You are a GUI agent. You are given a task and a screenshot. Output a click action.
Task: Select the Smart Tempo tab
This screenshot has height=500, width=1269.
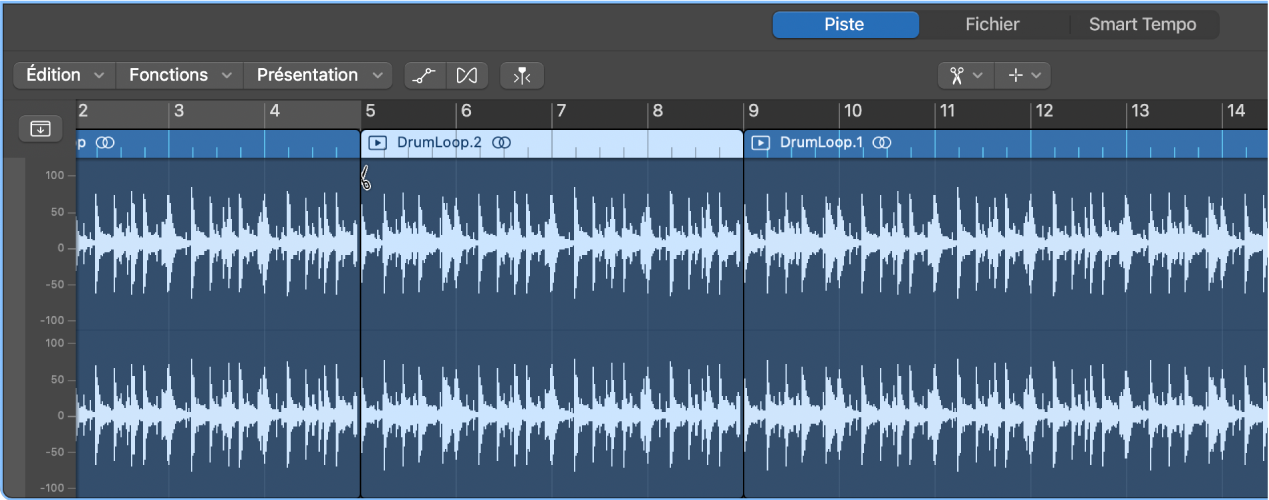(x=1142, y=25)
